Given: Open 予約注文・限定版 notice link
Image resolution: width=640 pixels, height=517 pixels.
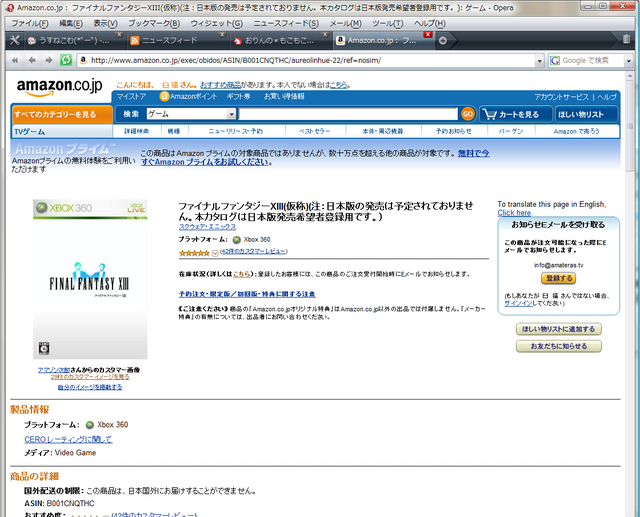Looking at the screenshot, I should point(247,294).
